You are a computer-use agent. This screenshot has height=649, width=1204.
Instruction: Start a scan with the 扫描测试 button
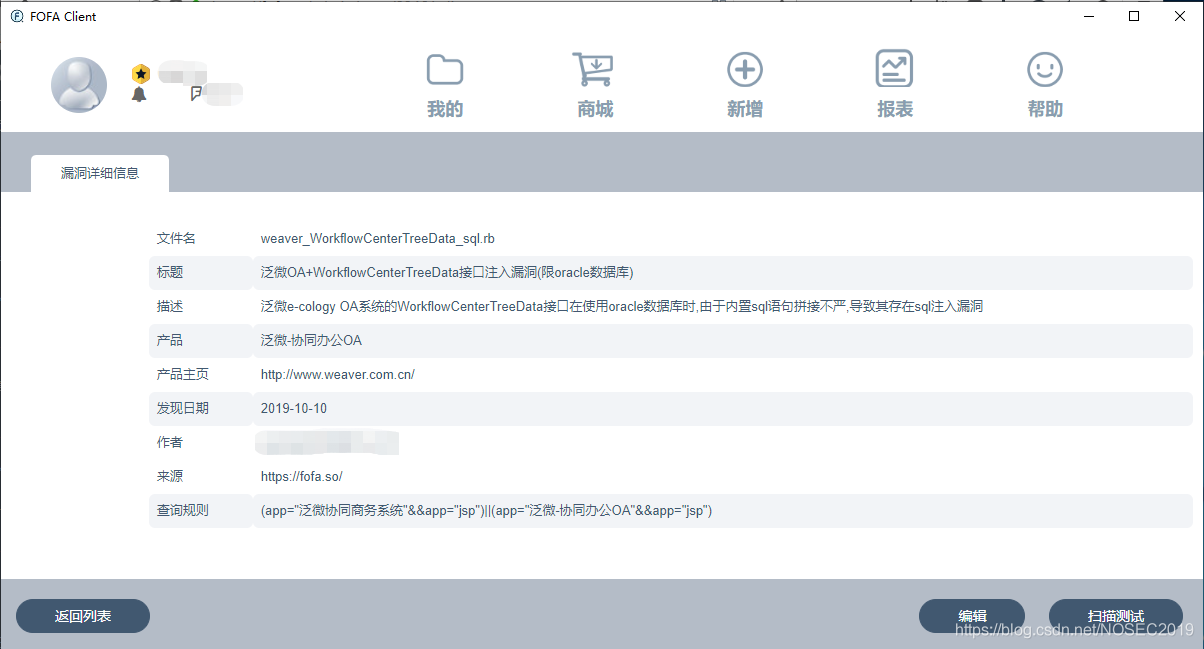[x=1116, y=616]
